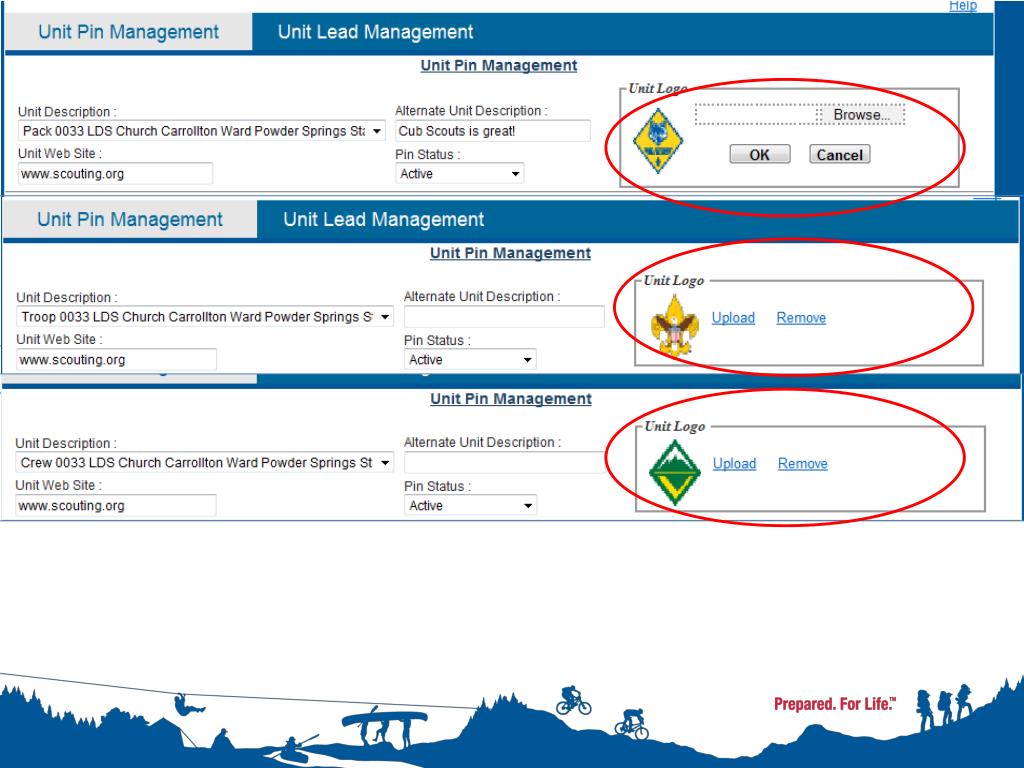Click Upload link beside Crew logo

click(735, 464)
